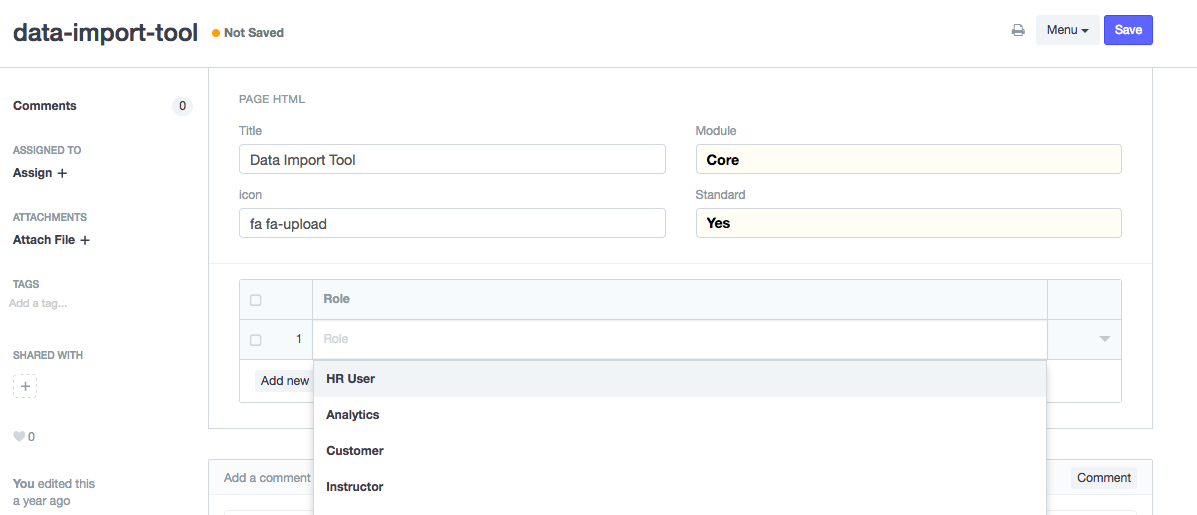Click the Title input field
This screenshot has width=1197, height=515.
[x=452, y=160]
